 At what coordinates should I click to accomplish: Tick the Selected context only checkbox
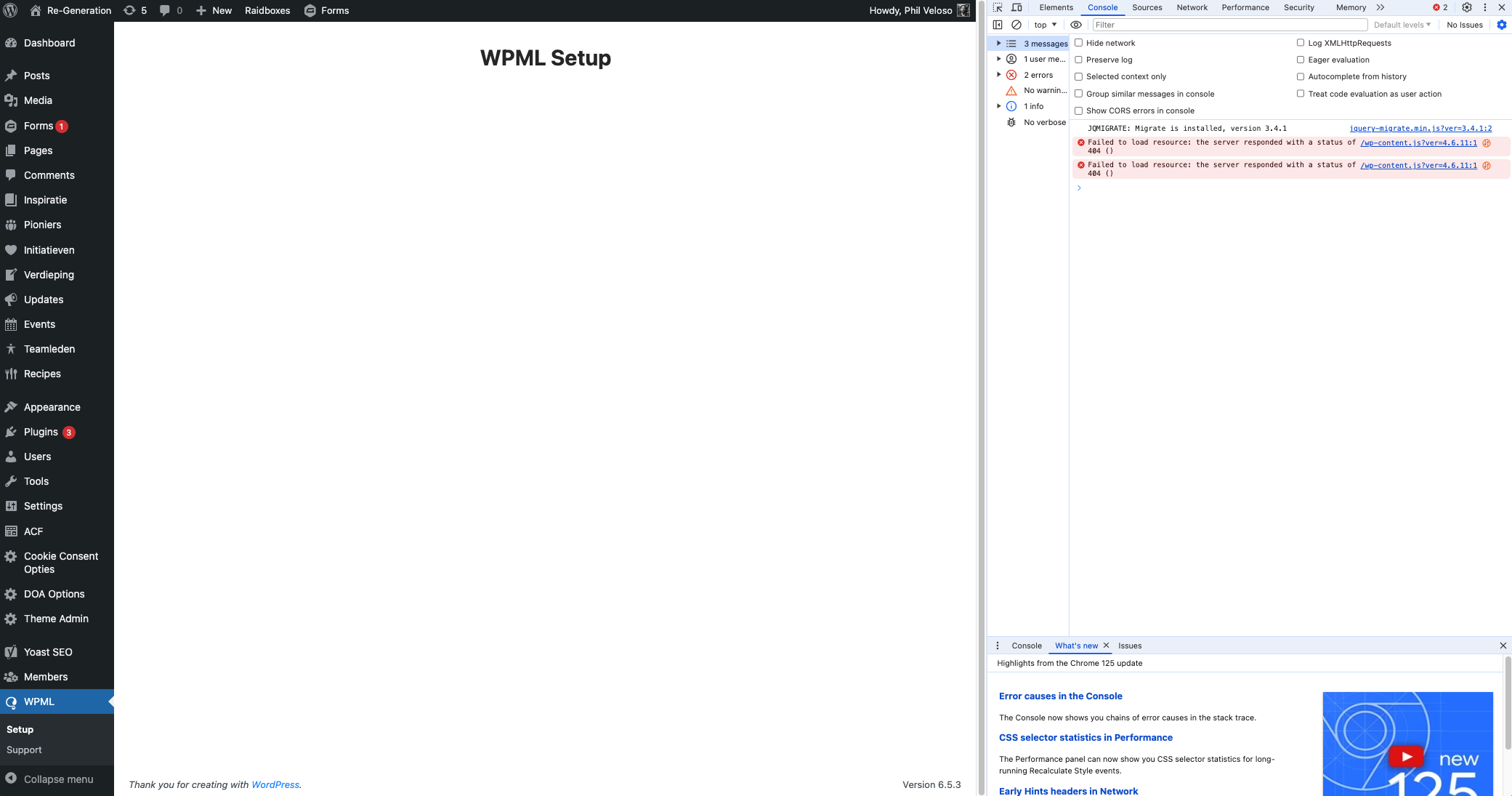coord(1079,76)
